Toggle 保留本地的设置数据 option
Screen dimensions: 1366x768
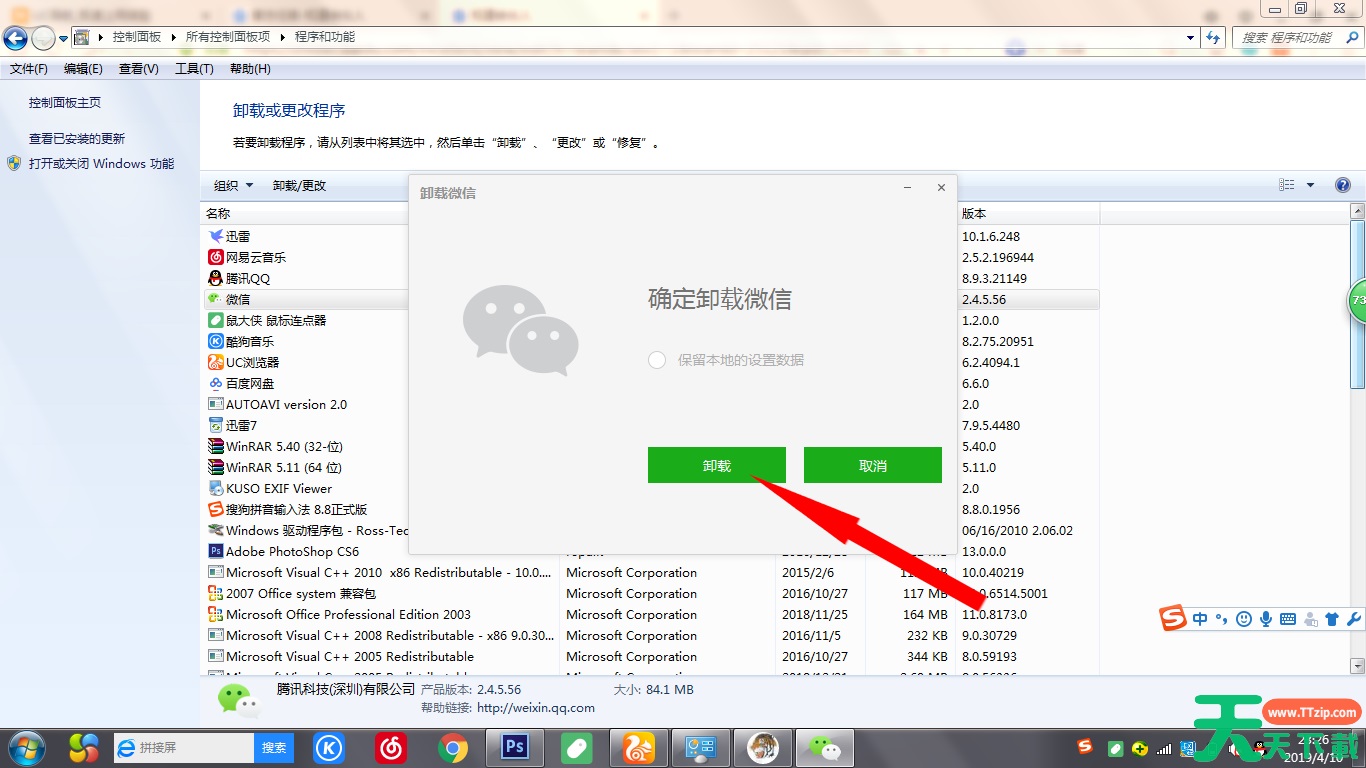pyautogui.click(x=657, y=360)
